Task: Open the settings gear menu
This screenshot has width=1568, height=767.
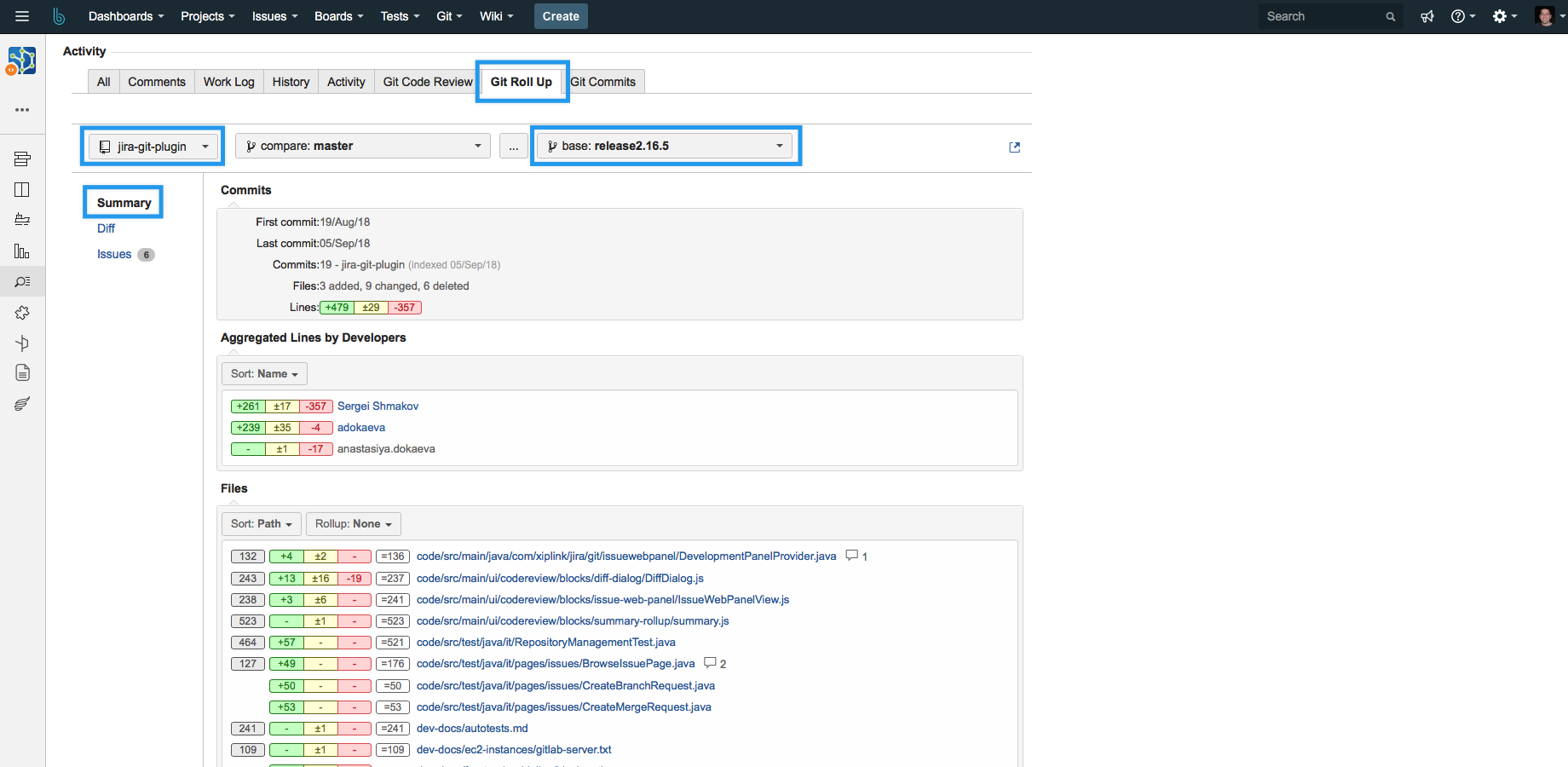Action: click(x=1503, y=16)
